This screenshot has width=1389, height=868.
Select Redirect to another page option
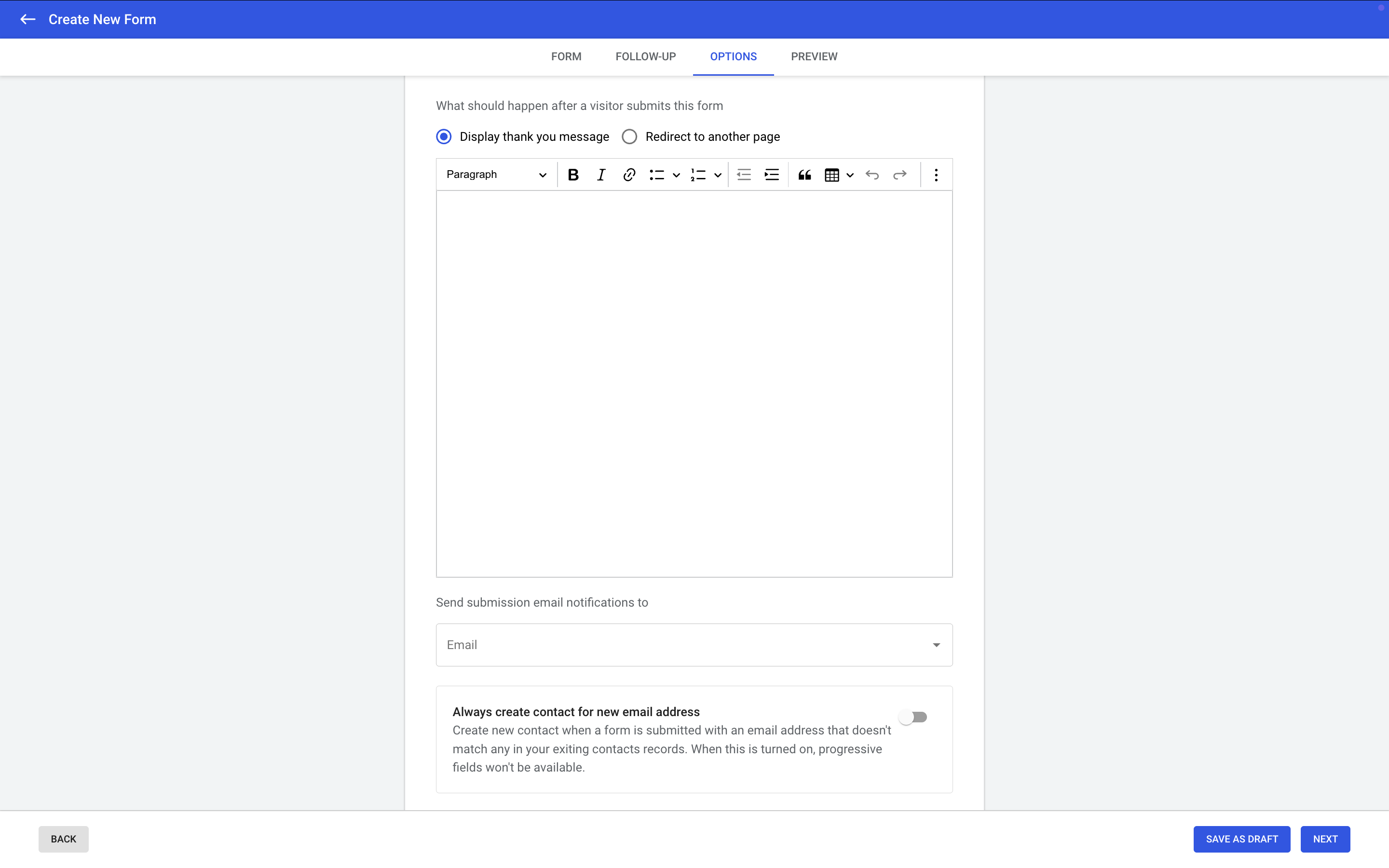[630, 136]
